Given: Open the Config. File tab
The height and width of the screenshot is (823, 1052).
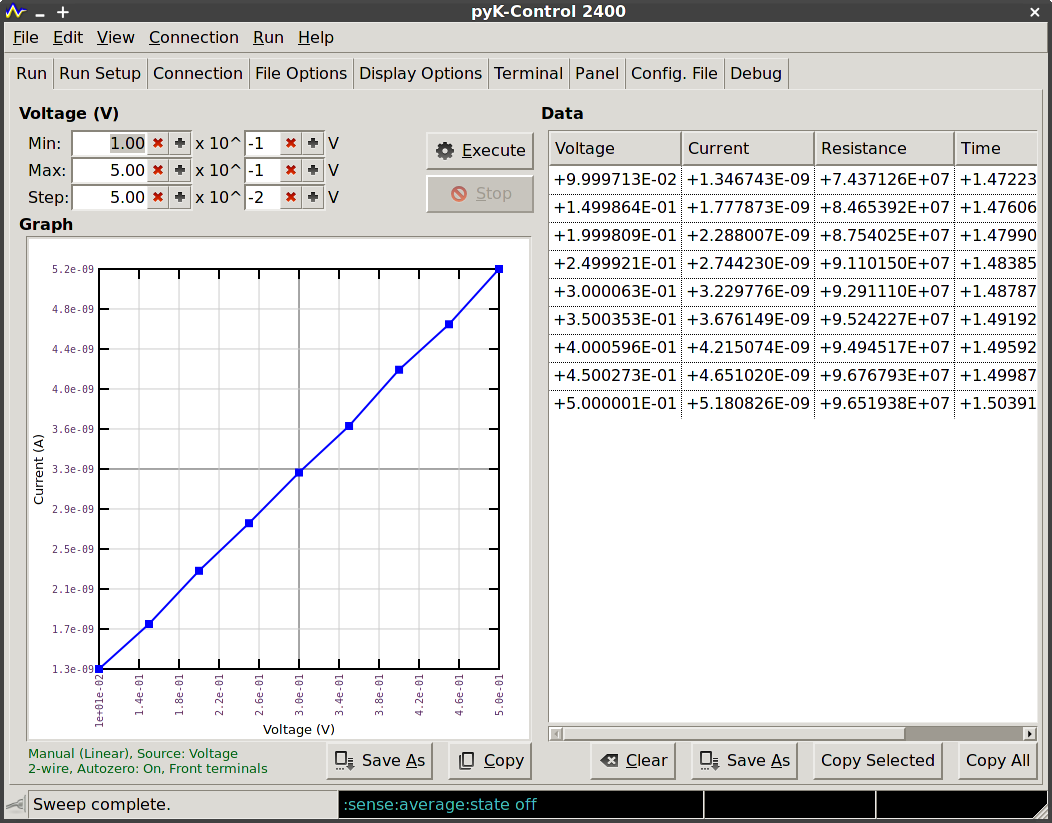Looking at the screenshot, I should tap(674, 73).
